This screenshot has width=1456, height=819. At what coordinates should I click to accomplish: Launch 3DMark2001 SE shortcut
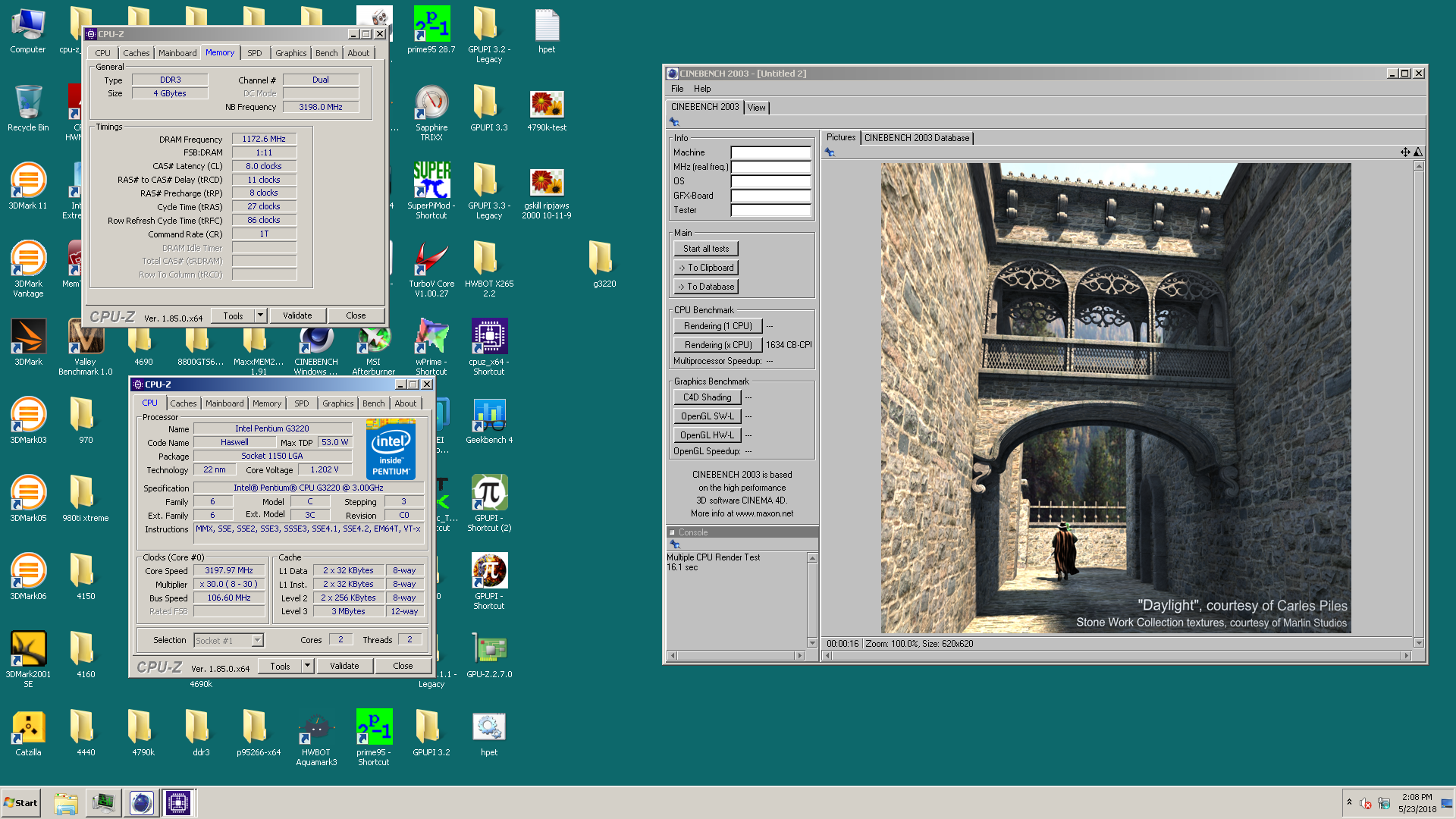28,660
